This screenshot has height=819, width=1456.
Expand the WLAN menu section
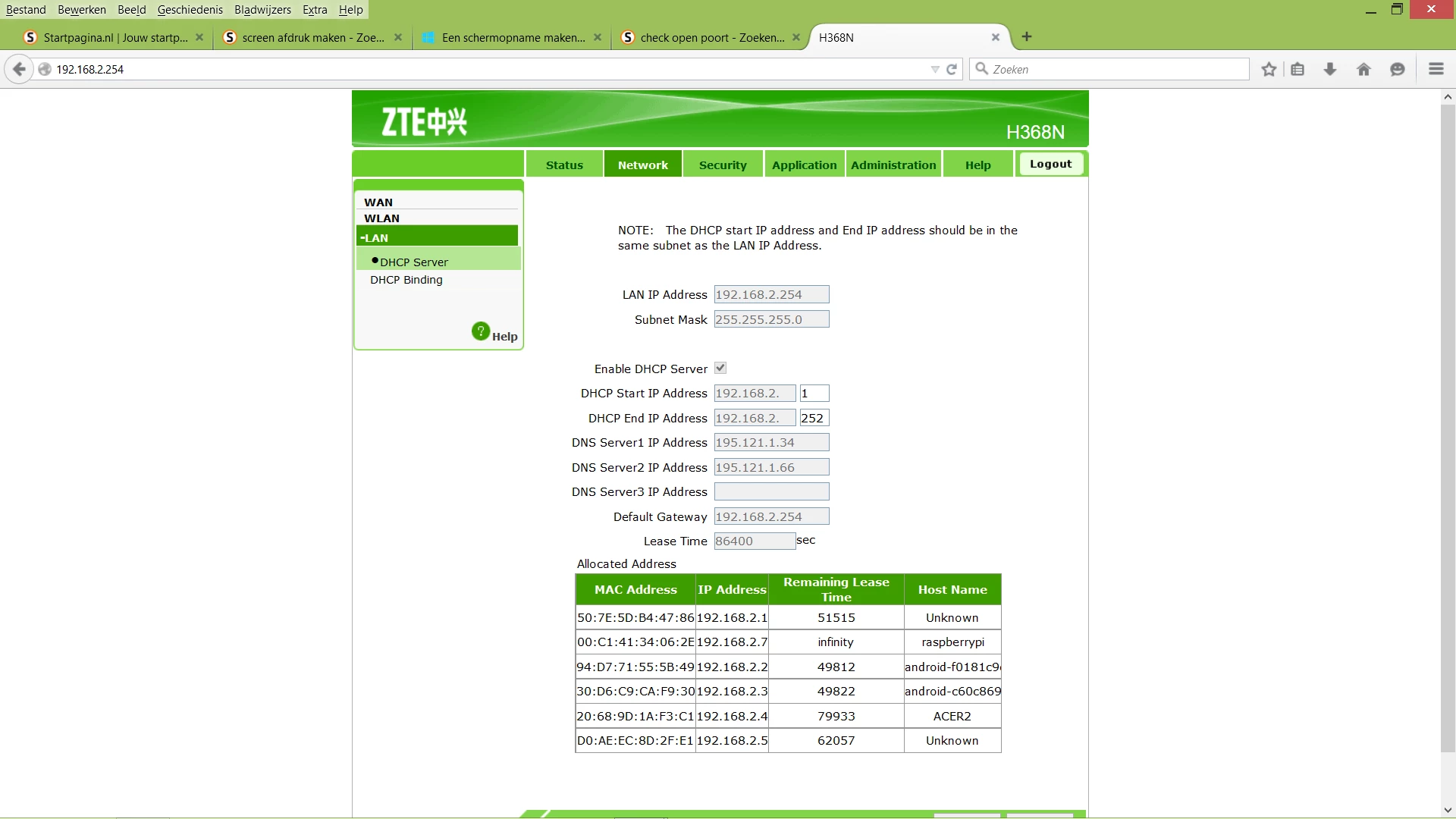click(x=381, y=218)
